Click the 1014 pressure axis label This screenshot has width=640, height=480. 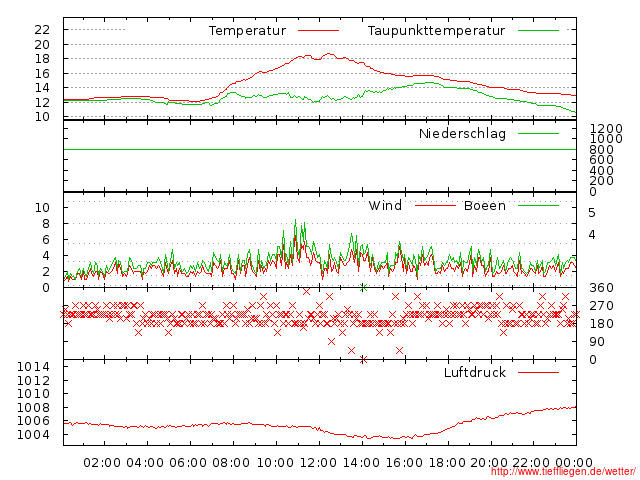[33, 367]
